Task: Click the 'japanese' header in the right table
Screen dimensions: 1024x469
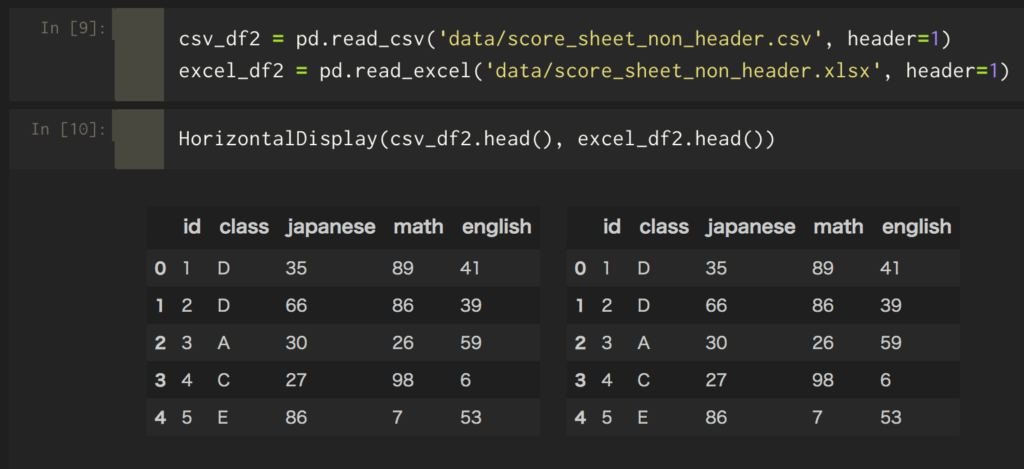Action: pyautogui.click(x=750, y=227)
